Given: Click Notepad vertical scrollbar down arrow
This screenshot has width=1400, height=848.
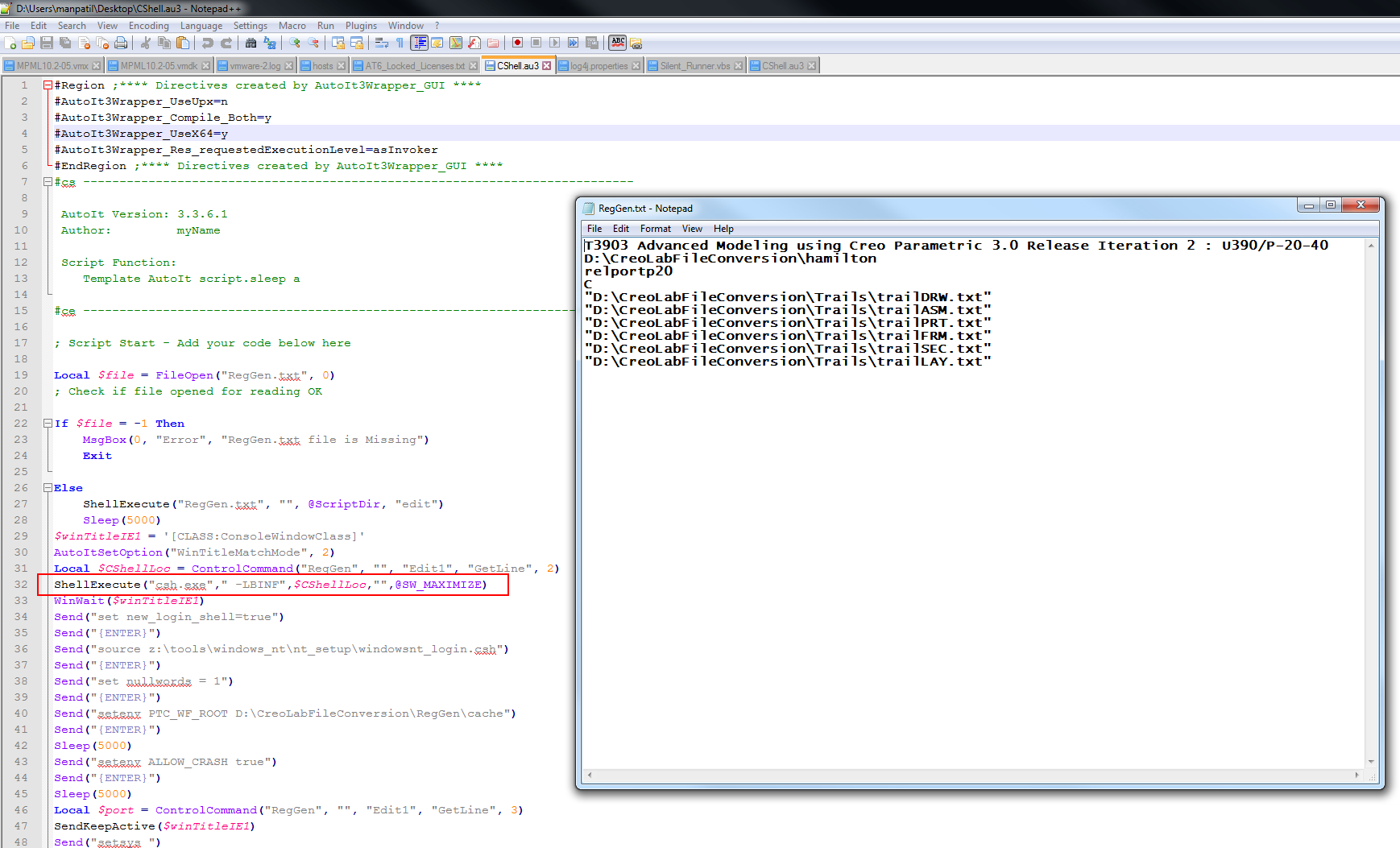Looking at the screenshot, I should 1371,761.
